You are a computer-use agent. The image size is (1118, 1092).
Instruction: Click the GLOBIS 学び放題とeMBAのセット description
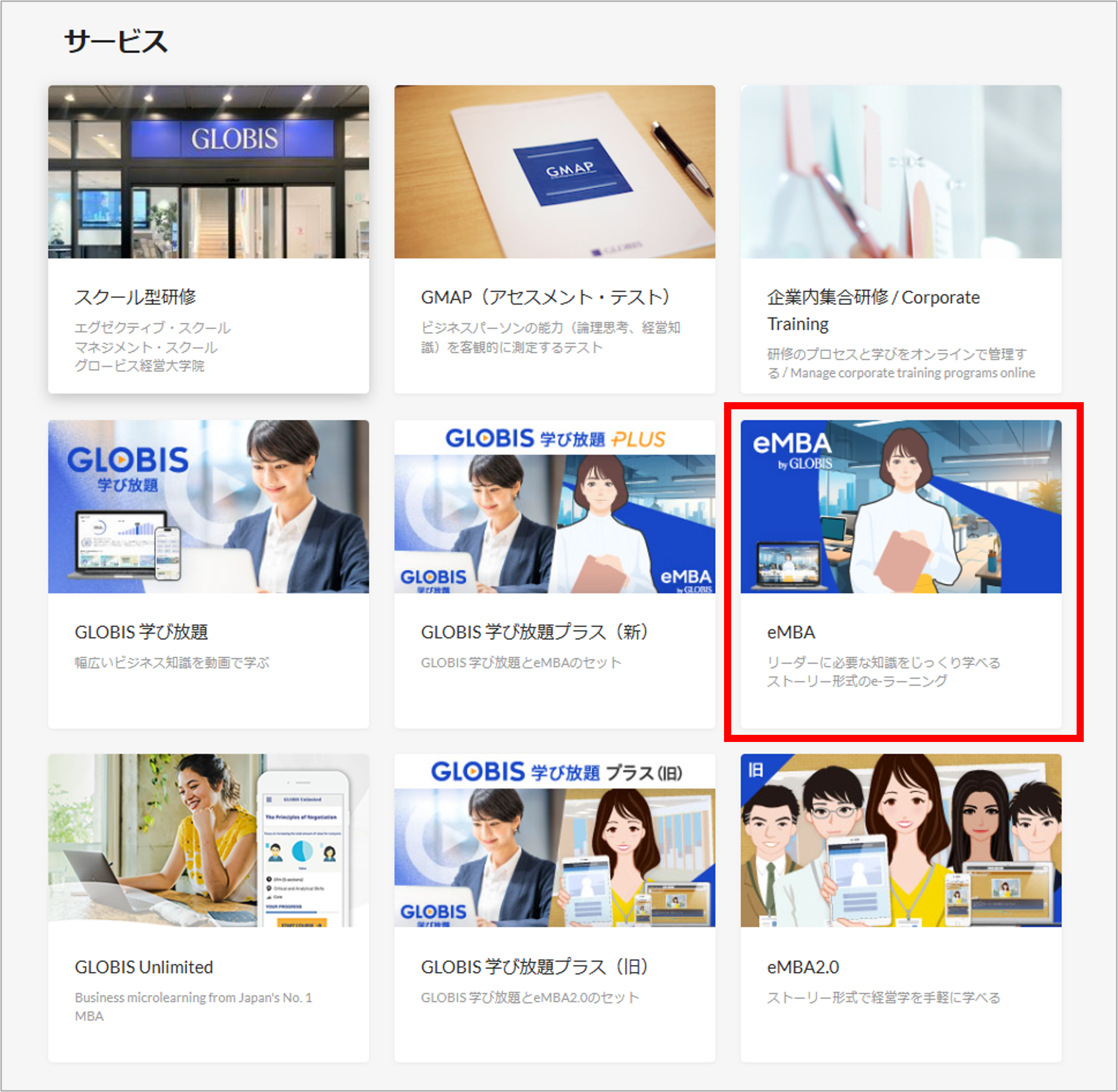coord(521,662)
